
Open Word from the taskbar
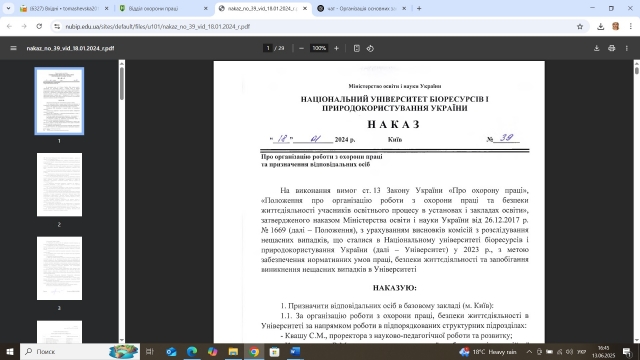(295, 351)
